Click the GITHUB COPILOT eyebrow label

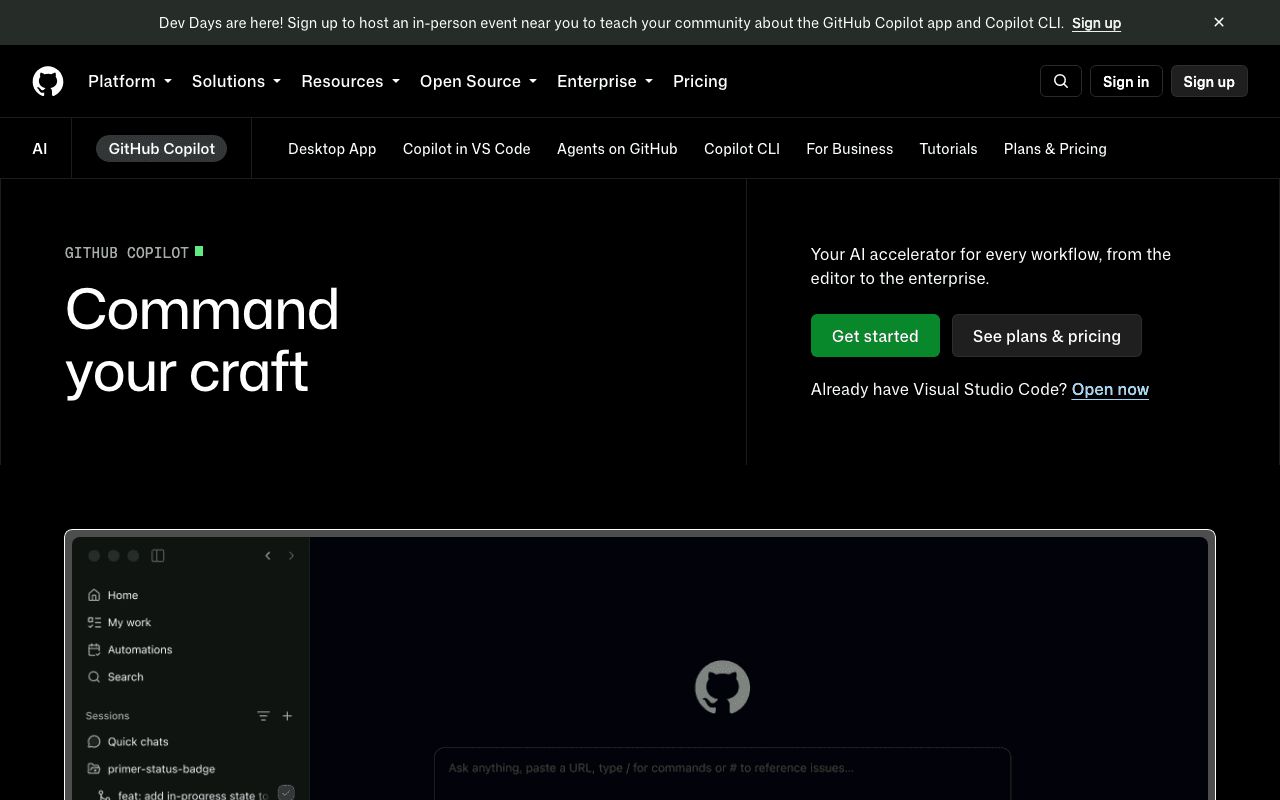click(127, 253)
